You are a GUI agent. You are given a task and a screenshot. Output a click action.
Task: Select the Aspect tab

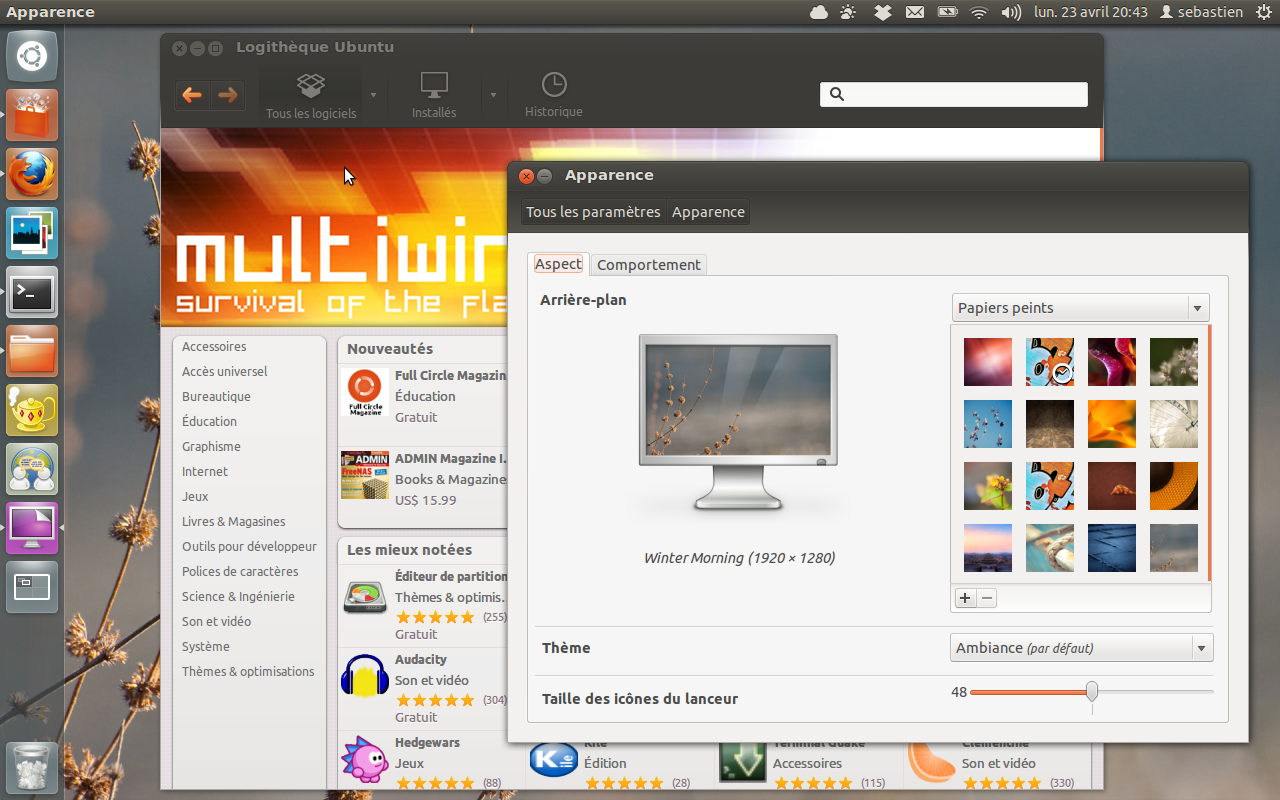(x=558, y=264)
